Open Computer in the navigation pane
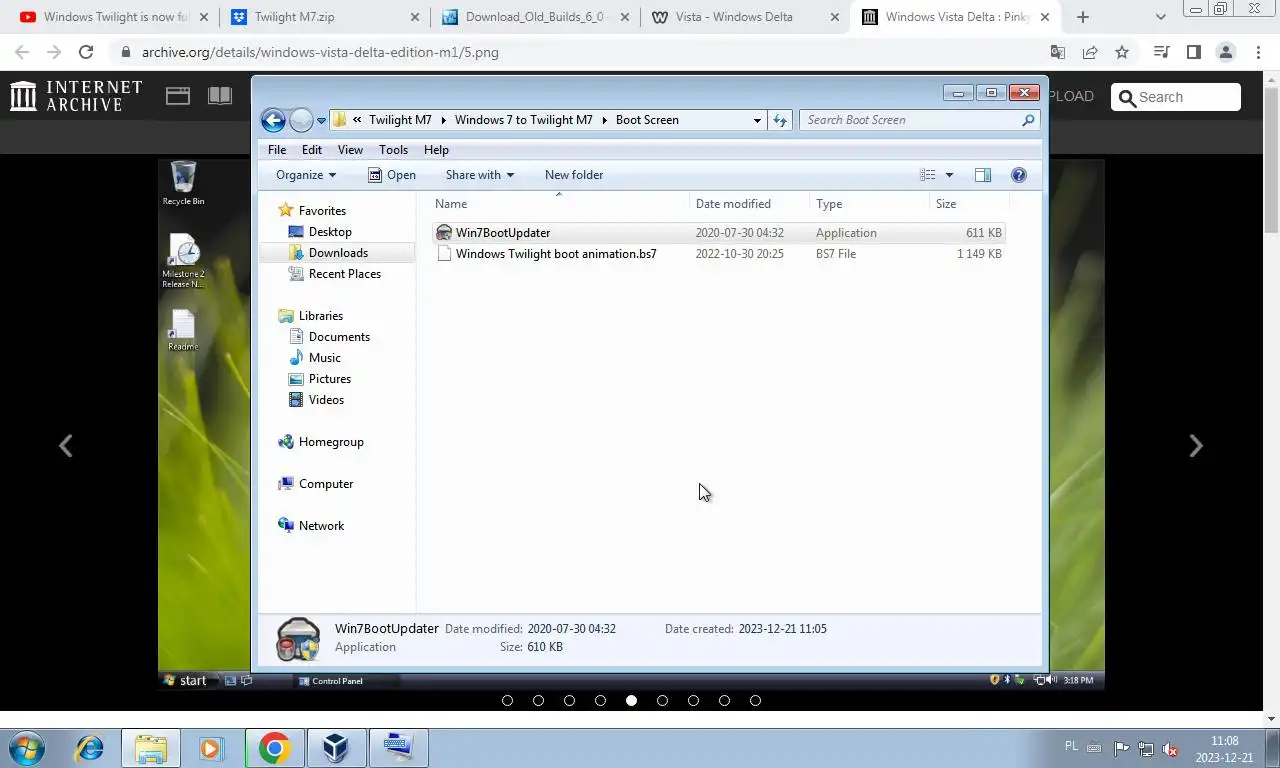Screen dimensions: 1280x768 click(326, 484)
